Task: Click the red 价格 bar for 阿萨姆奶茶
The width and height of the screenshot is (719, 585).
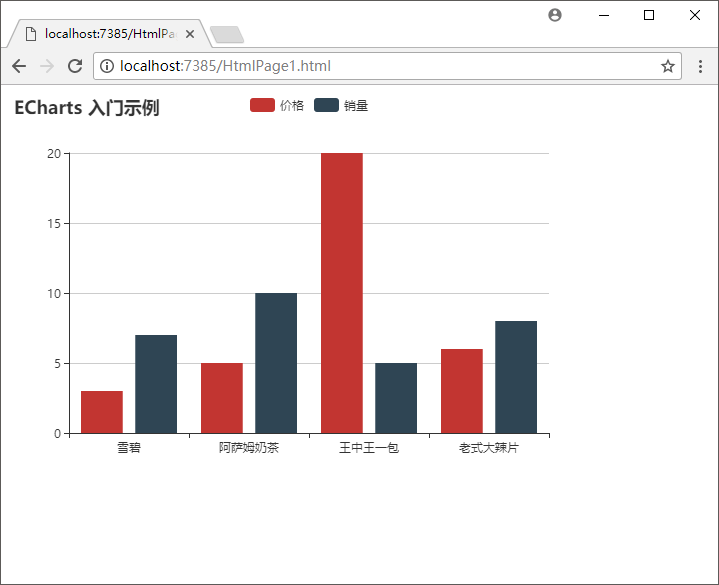Action: (222, 398)
